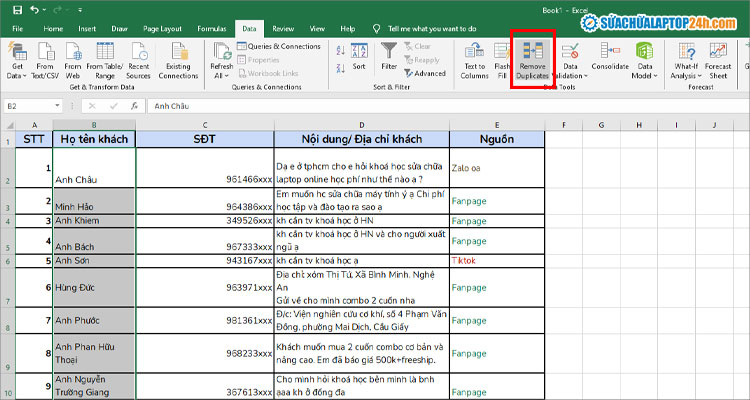Click phone cell '943167xxx'
The image size is (750, 400).
205,261
